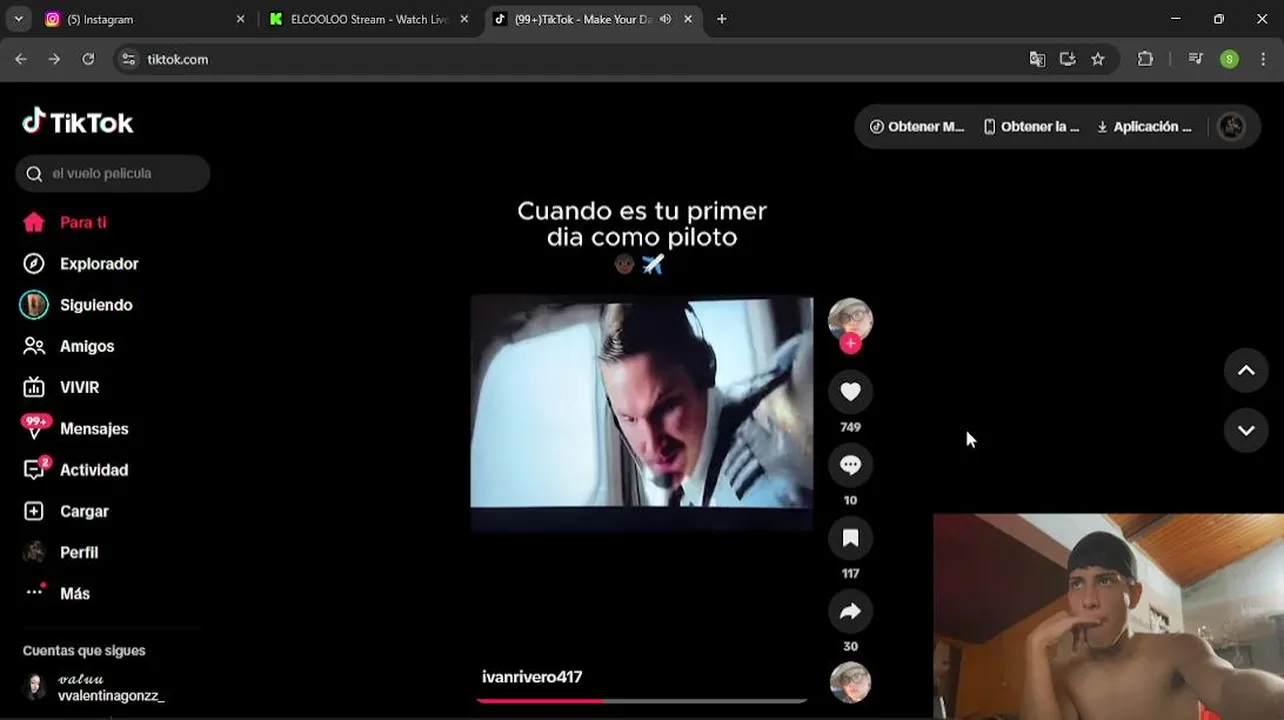View site information icon in address bar
This screenshot has height=720, width=1284.
pos(128,59)
